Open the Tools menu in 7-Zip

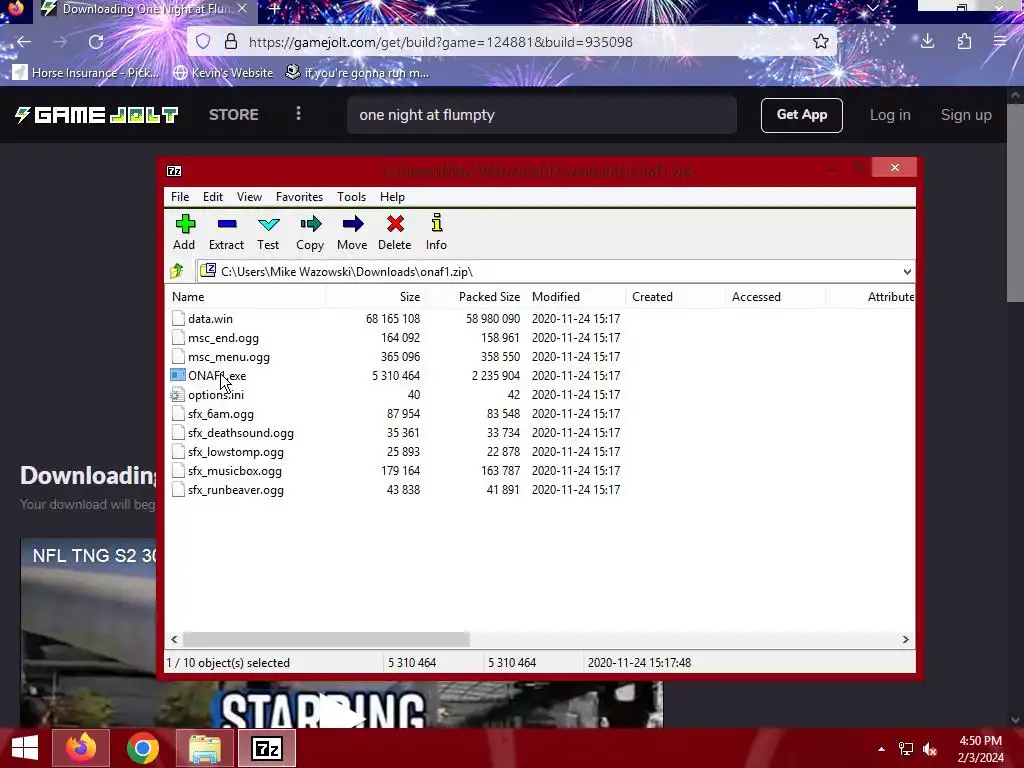click(x=351, y=197)
